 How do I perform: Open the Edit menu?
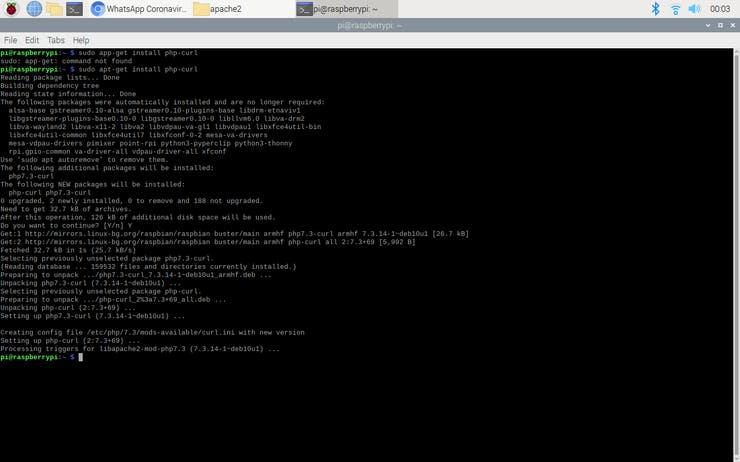pos(32,40)
